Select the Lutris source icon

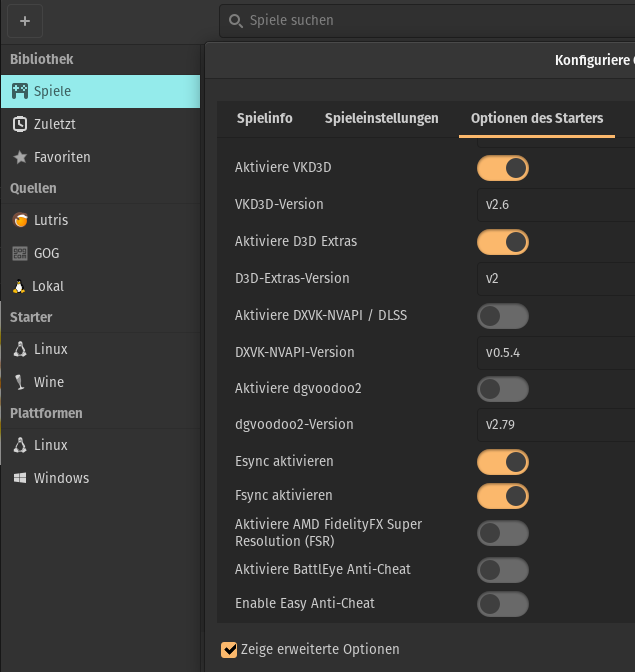click(20, 220)
